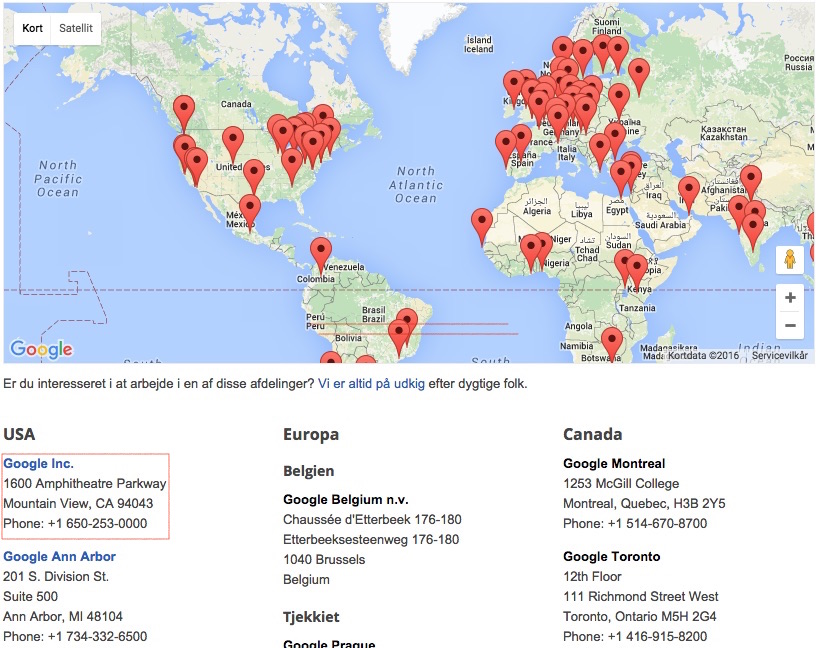Zoom out on the map with minus button
The height and width of the screenshot is (648, 817).
(x=790, y=326)
